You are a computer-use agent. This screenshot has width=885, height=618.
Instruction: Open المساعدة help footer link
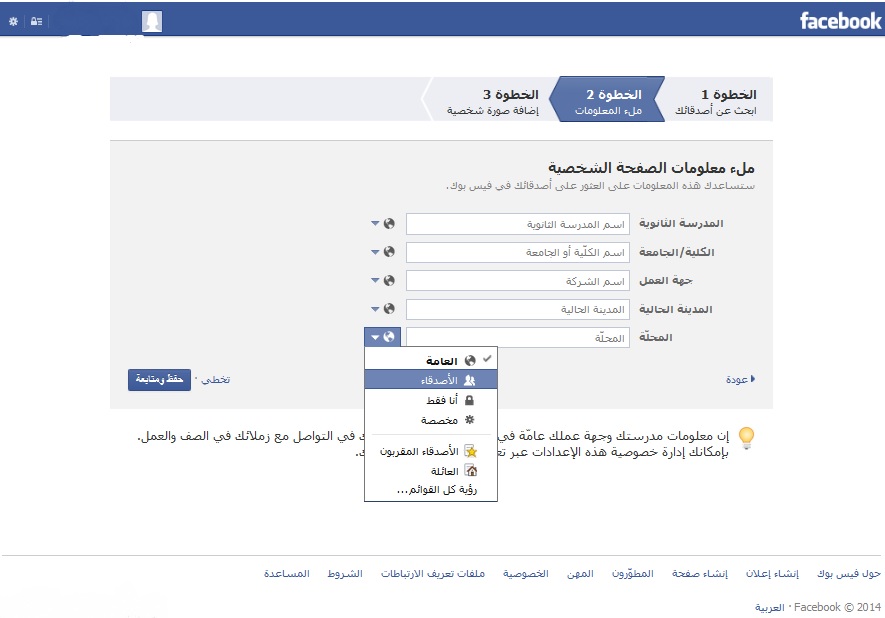tap(287, 573)
